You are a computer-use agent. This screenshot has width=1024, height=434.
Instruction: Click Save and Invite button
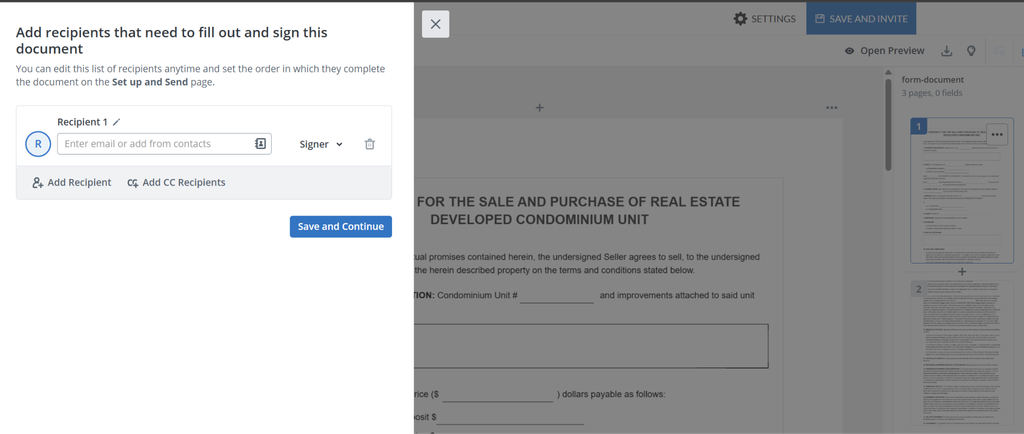[x=861, y=19]
